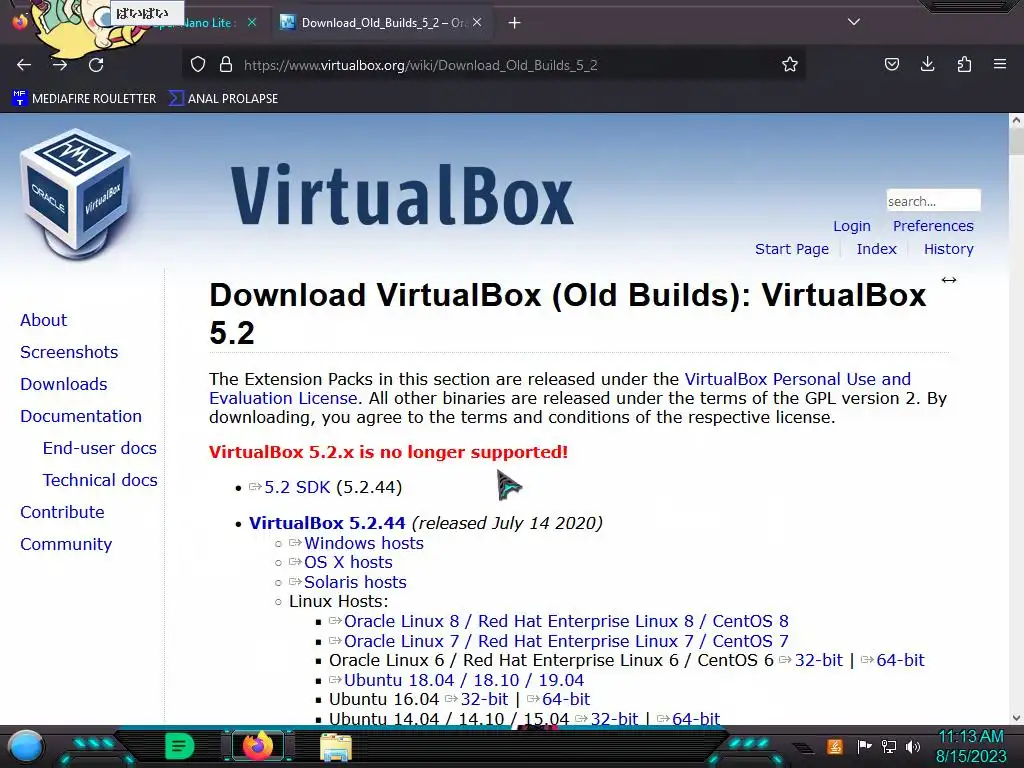The image size is (1024, 768).
Task: Open Contribute in the sidebar
Action: [x=62, y=513]
